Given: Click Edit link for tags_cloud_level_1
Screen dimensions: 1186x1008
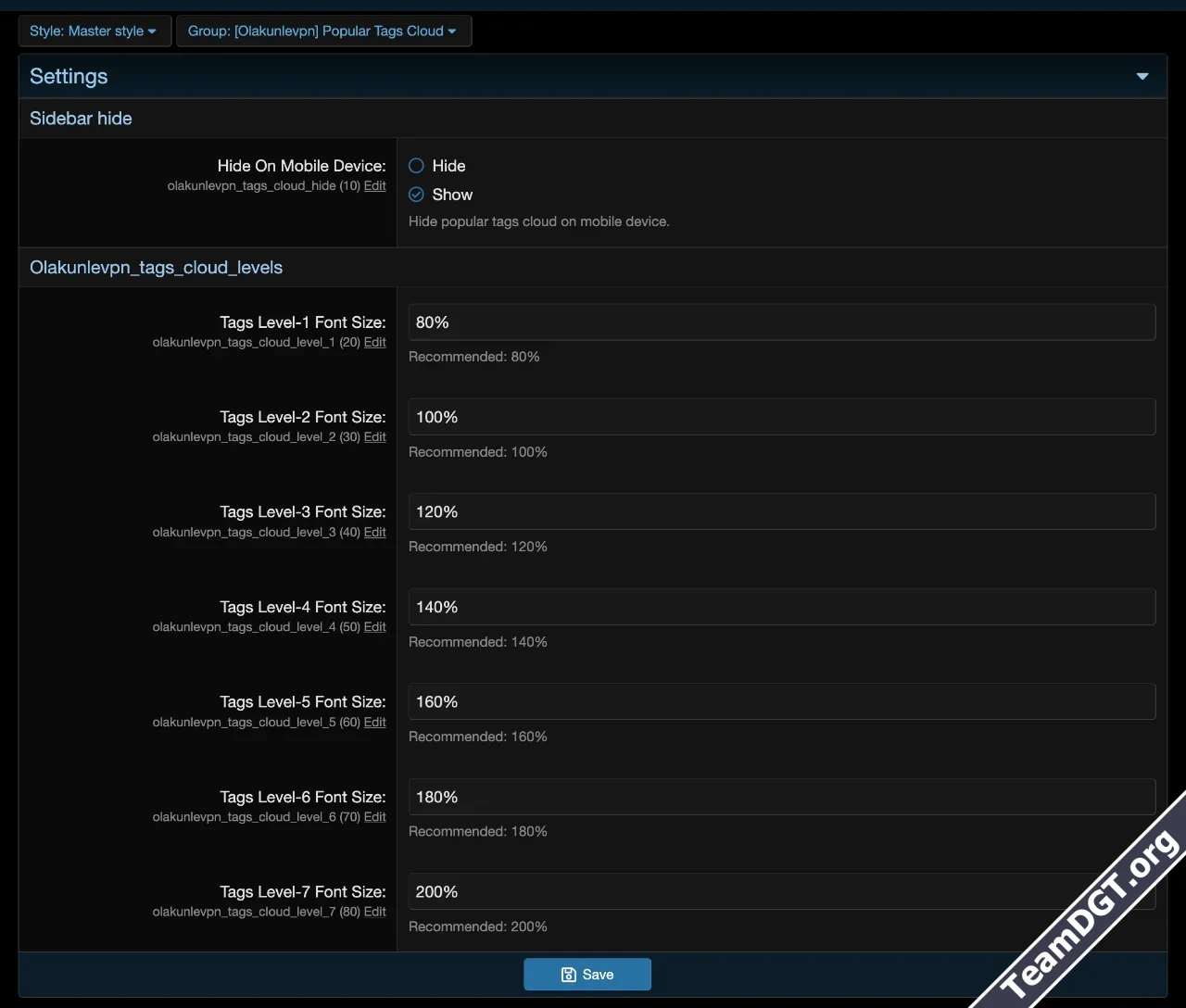Looking at the screenshot, I should (374, 342).
